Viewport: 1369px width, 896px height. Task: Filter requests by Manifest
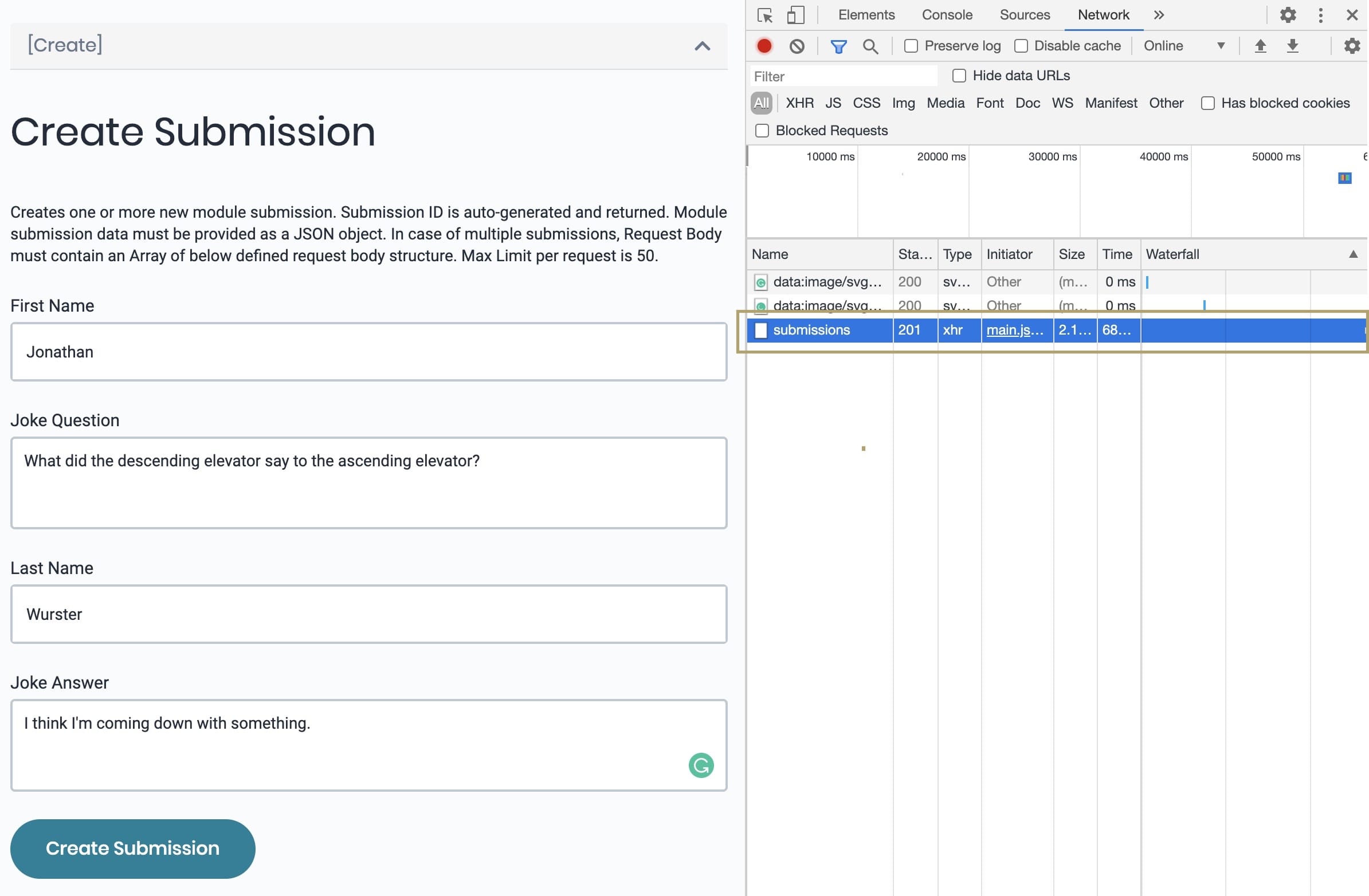(x=1111, y=103)
